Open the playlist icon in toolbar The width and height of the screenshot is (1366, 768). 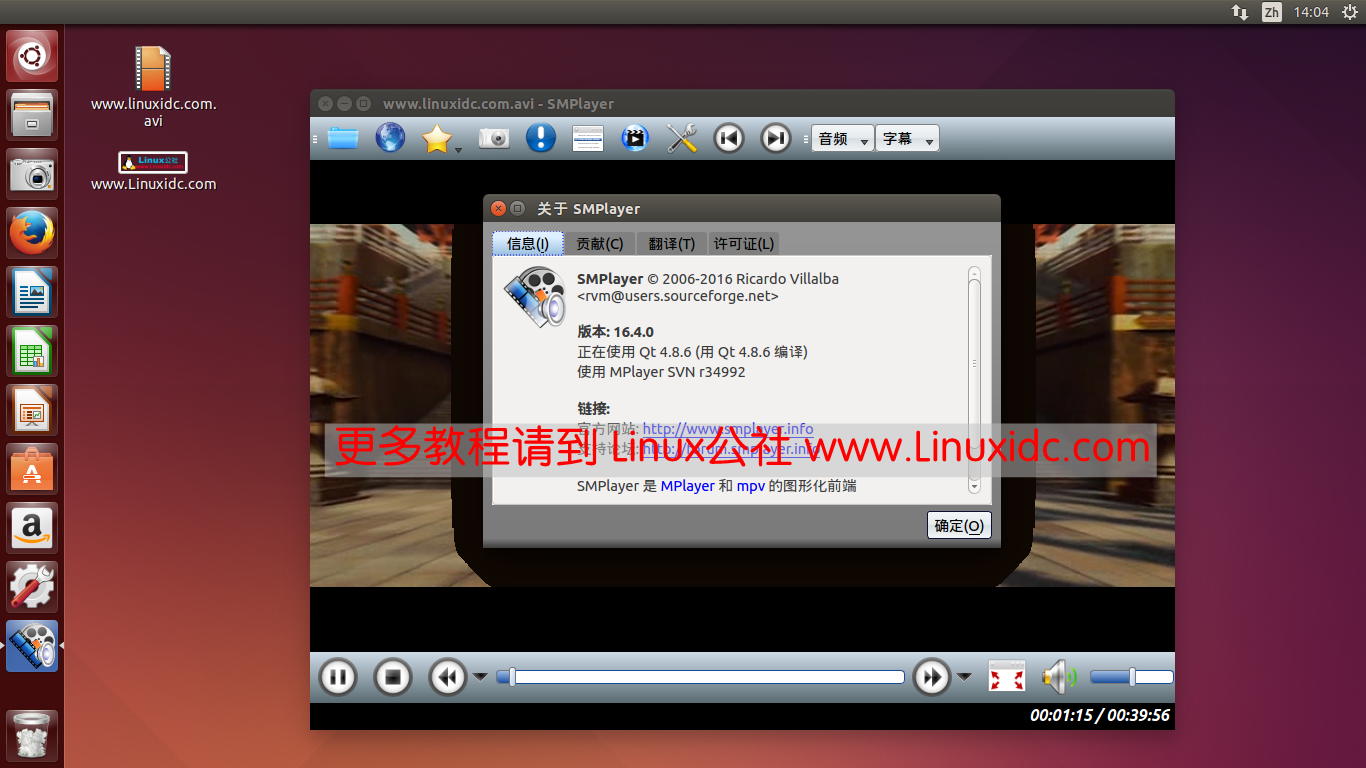click(x=588, y=138)
